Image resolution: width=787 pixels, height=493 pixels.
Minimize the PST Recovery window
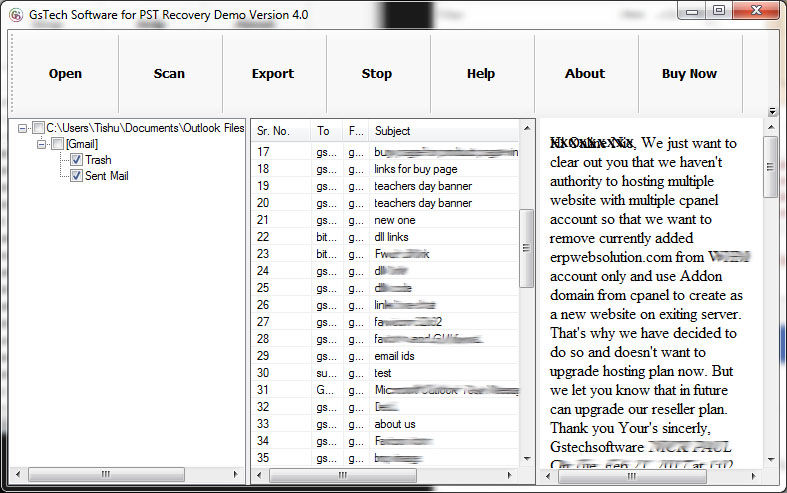(692, 11)
